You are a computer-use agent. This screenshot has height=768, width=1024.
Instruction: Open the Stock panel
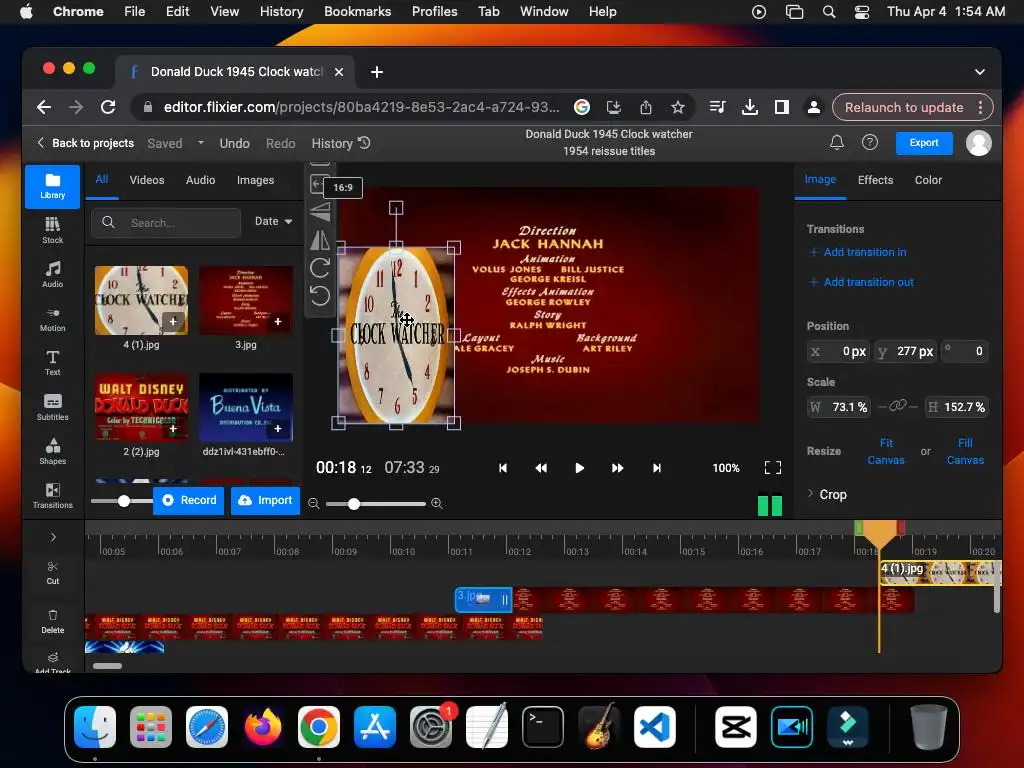point(52,231)
